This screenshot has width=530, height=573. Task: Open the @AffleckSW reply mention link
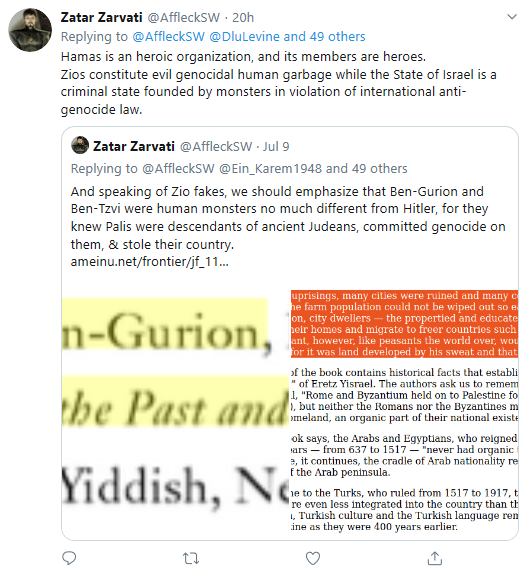(169, 37)
